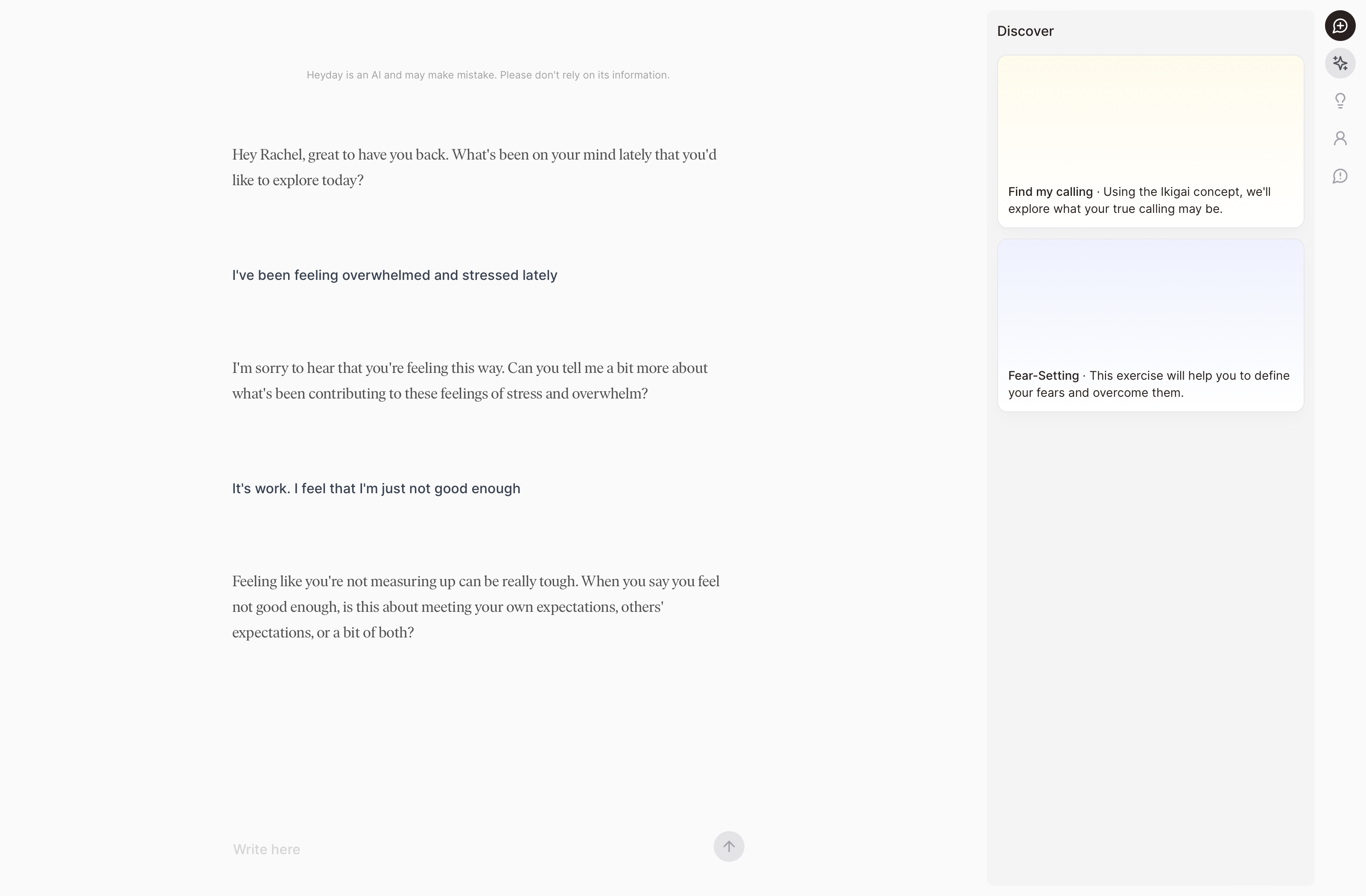Open the "Fear-Setting" exercise title
Screen dimensions: 1366x896
tap(1043, 376)
